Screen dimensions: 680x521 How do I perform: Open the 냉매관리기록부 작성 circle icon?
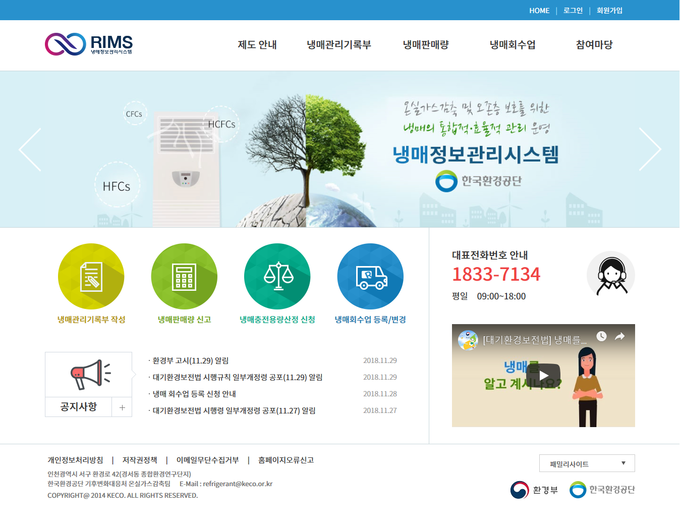[91, 276]
